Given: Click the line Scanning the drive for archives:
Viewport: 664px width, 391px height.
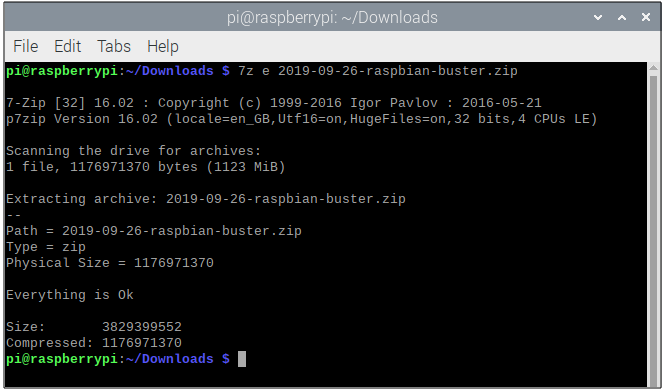Looking at the screenshot, I should pos(133,151).
